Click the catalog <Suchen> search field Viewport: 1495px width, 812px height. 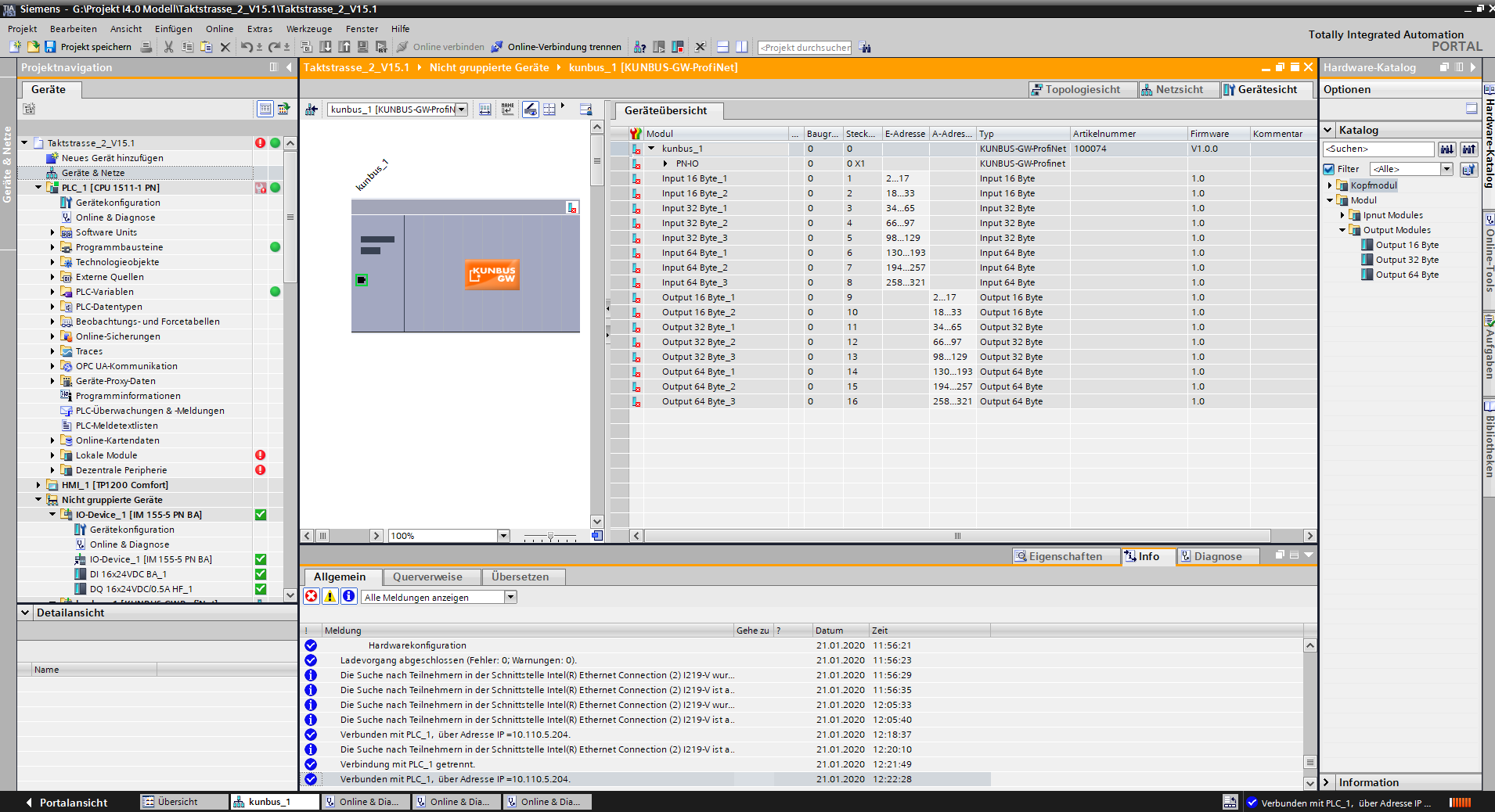point(1378,149)
